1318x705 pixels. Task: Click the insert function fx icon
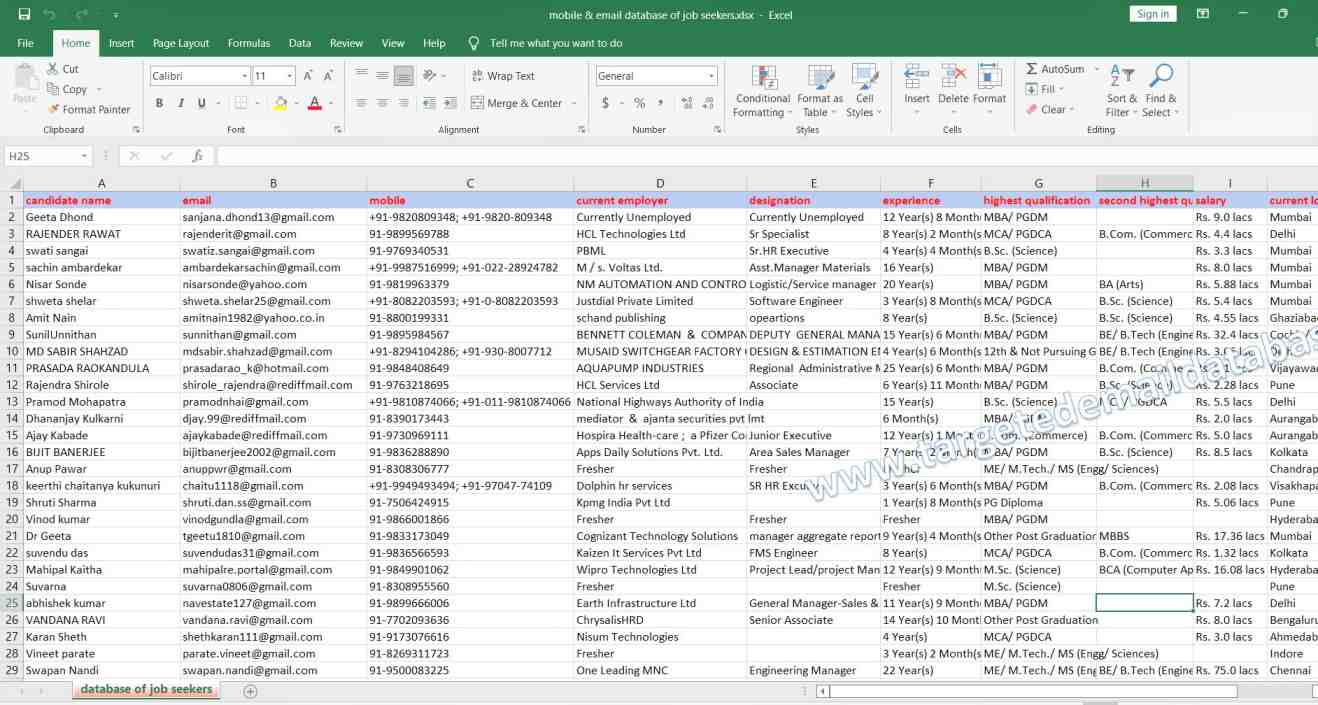pyautogui.click(x=198, y=156)
